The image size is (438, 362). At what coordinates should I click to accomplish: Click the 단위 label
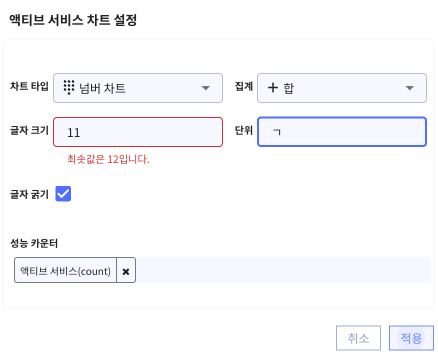tap(244, 130)
